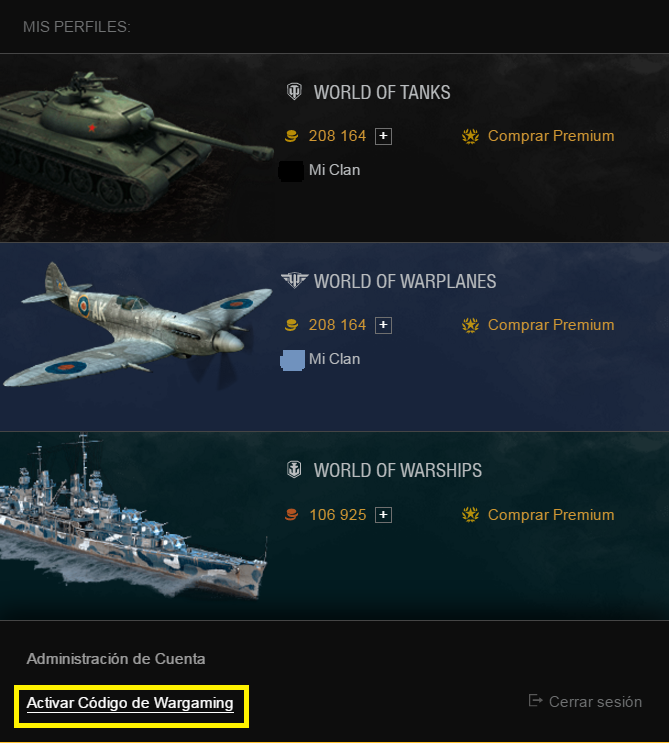Open Mi Clan under World of Warplanes
Image resolution: width=669 pixels, height=743 pixels.
334,359
